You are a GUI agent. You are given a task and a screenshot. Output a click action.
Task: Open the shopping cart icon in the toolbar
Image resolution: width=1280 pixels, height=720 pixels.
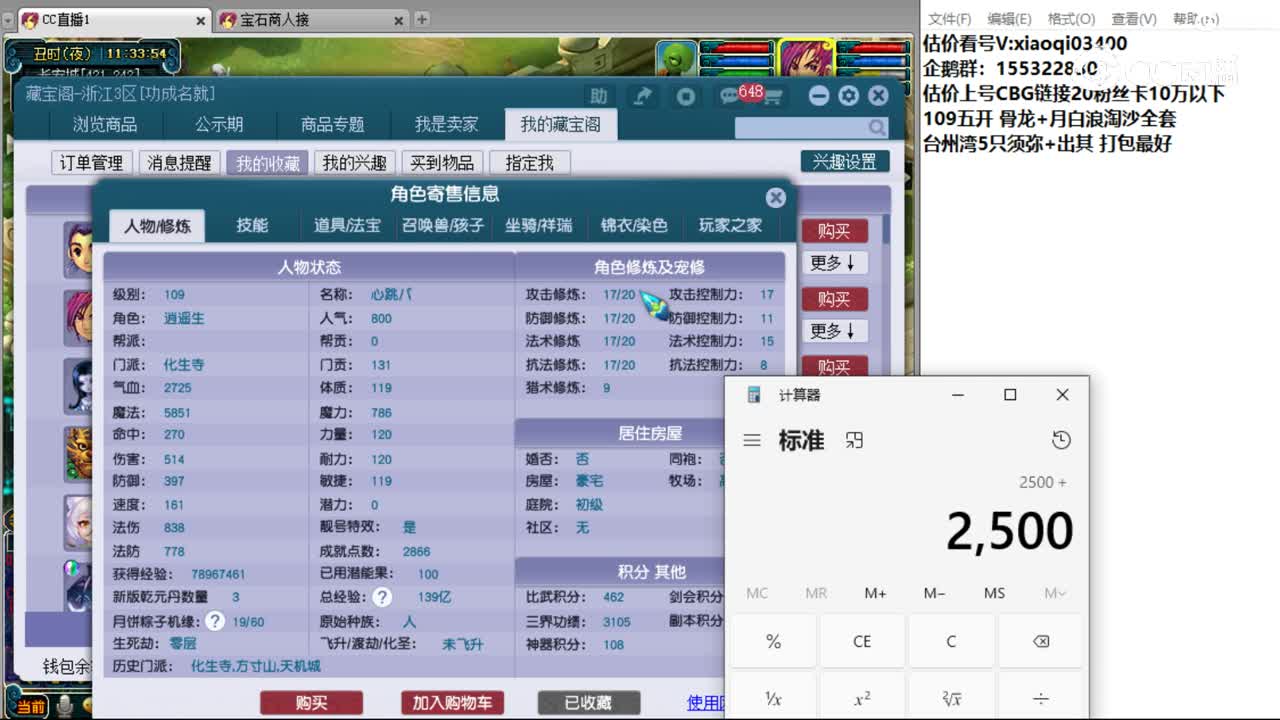[x=774, y=95]
